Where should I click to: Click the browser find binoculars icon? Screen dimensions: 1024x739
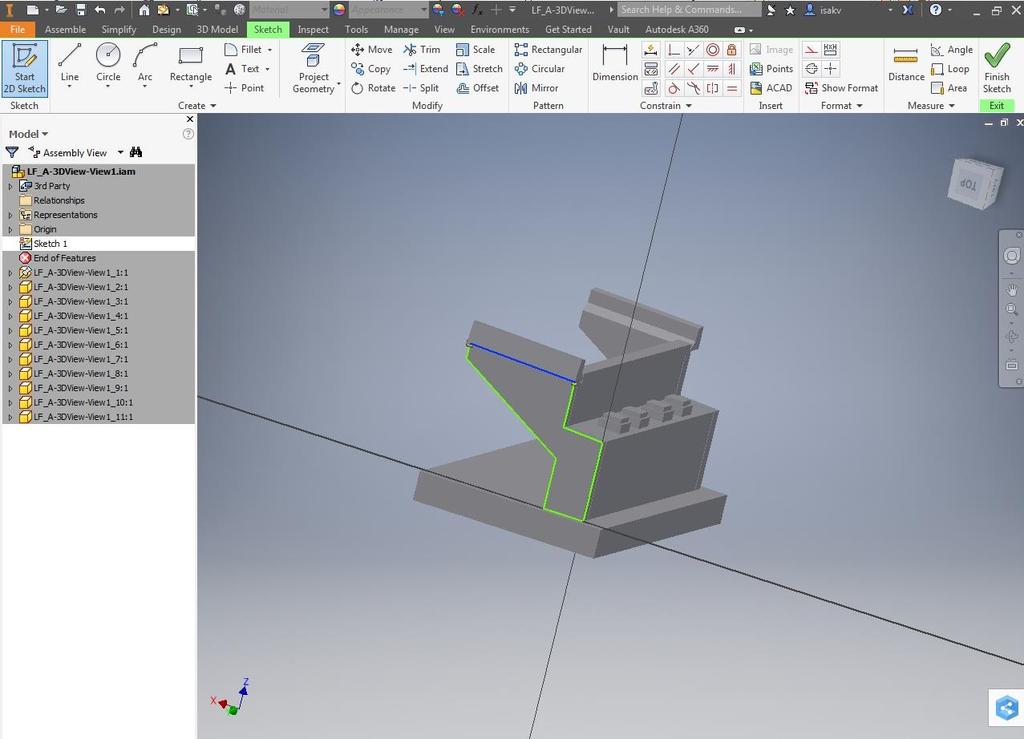[136, 152]
